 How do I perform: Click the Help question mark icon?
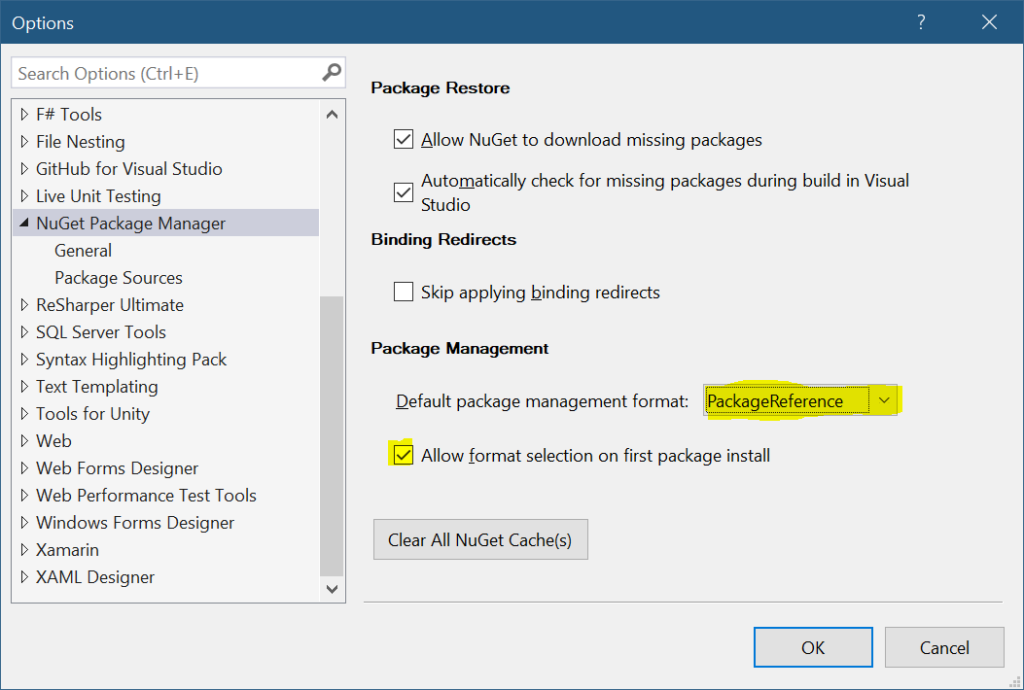click(x=920, y=22)
